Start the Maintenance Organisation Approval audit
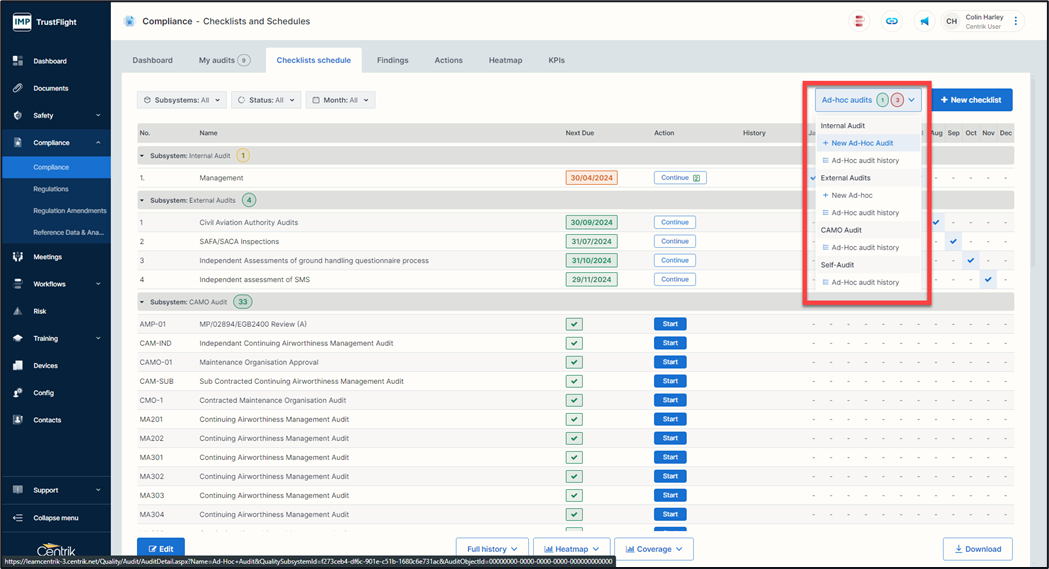The height and width of the screenshot is (569, 1049). coord(670,362)
